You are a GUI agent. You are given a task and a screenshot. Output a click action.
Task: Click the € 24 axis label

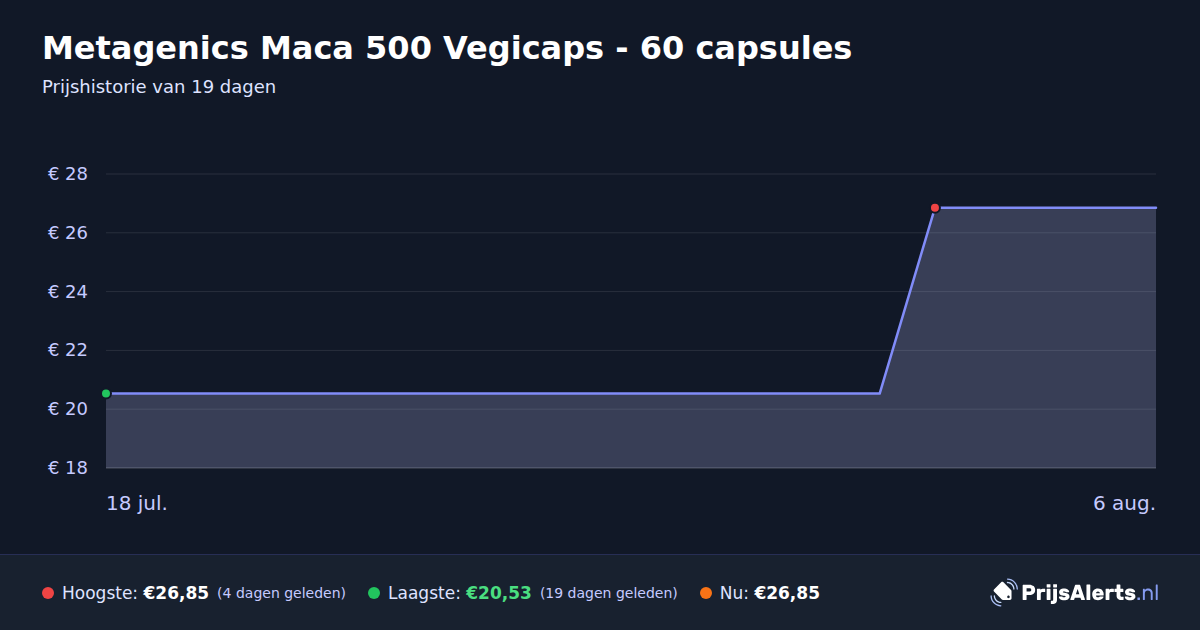pyautogui.click(x=68, y=292)
